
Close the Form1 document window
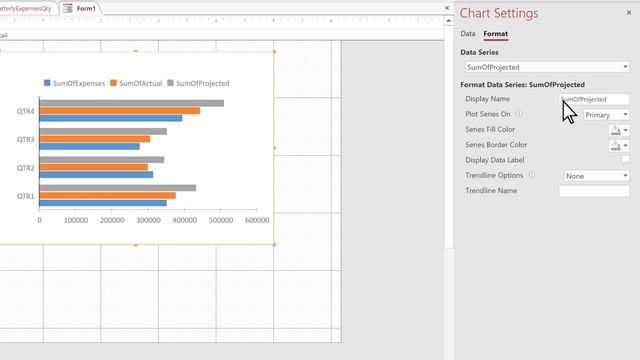pos(447,8)
